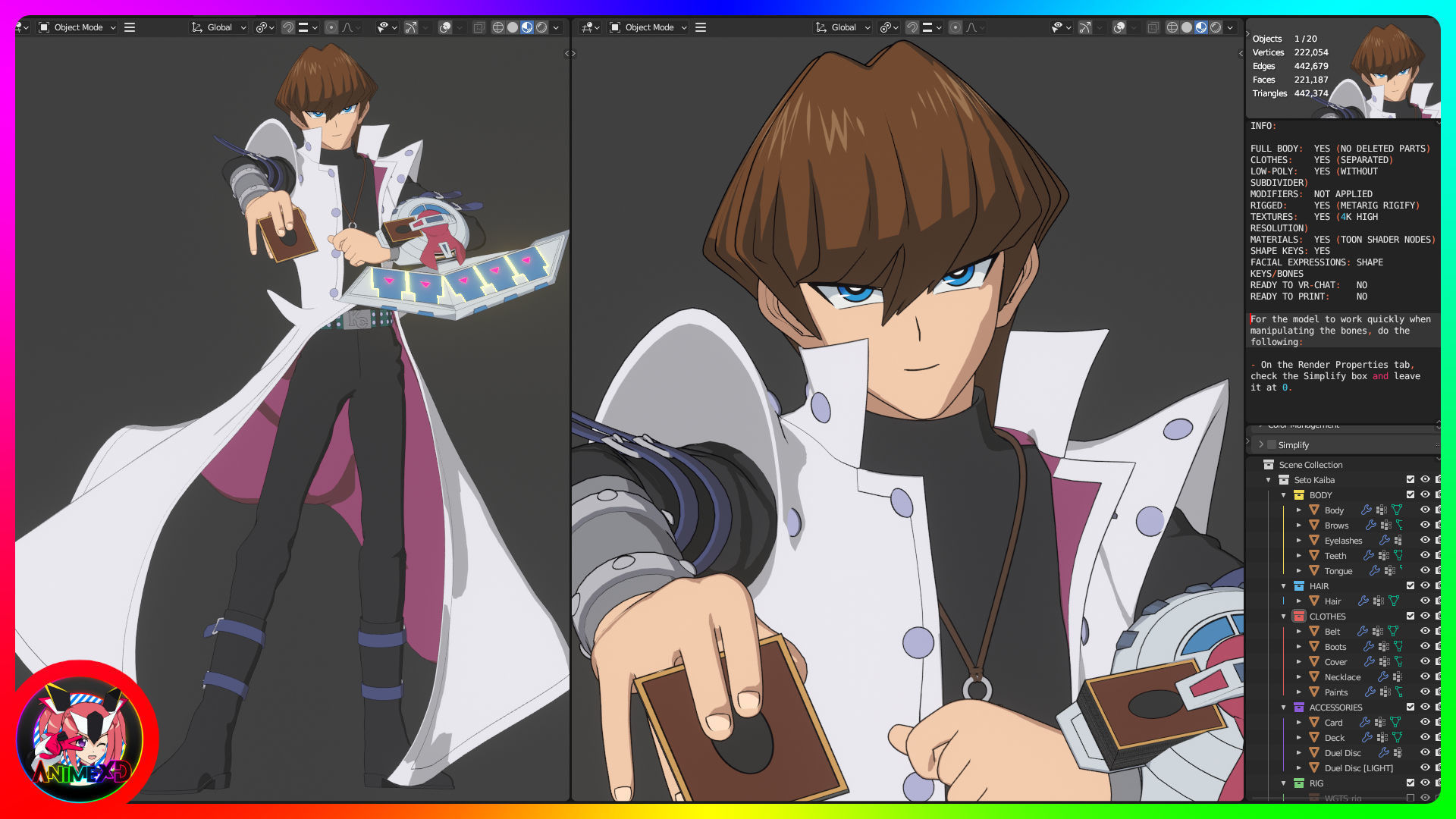The image size is (1456, 819).
Task: Open editor type selector in right viewport
Action: pos(591,27)
